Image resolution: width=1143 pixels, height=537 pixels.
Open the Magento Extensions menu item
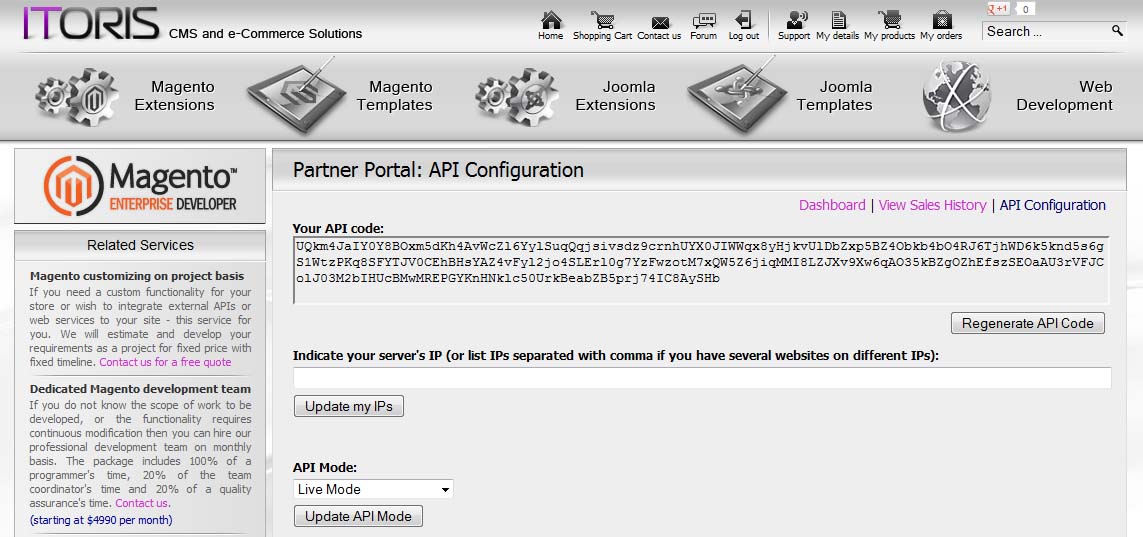tap(175, 96)
